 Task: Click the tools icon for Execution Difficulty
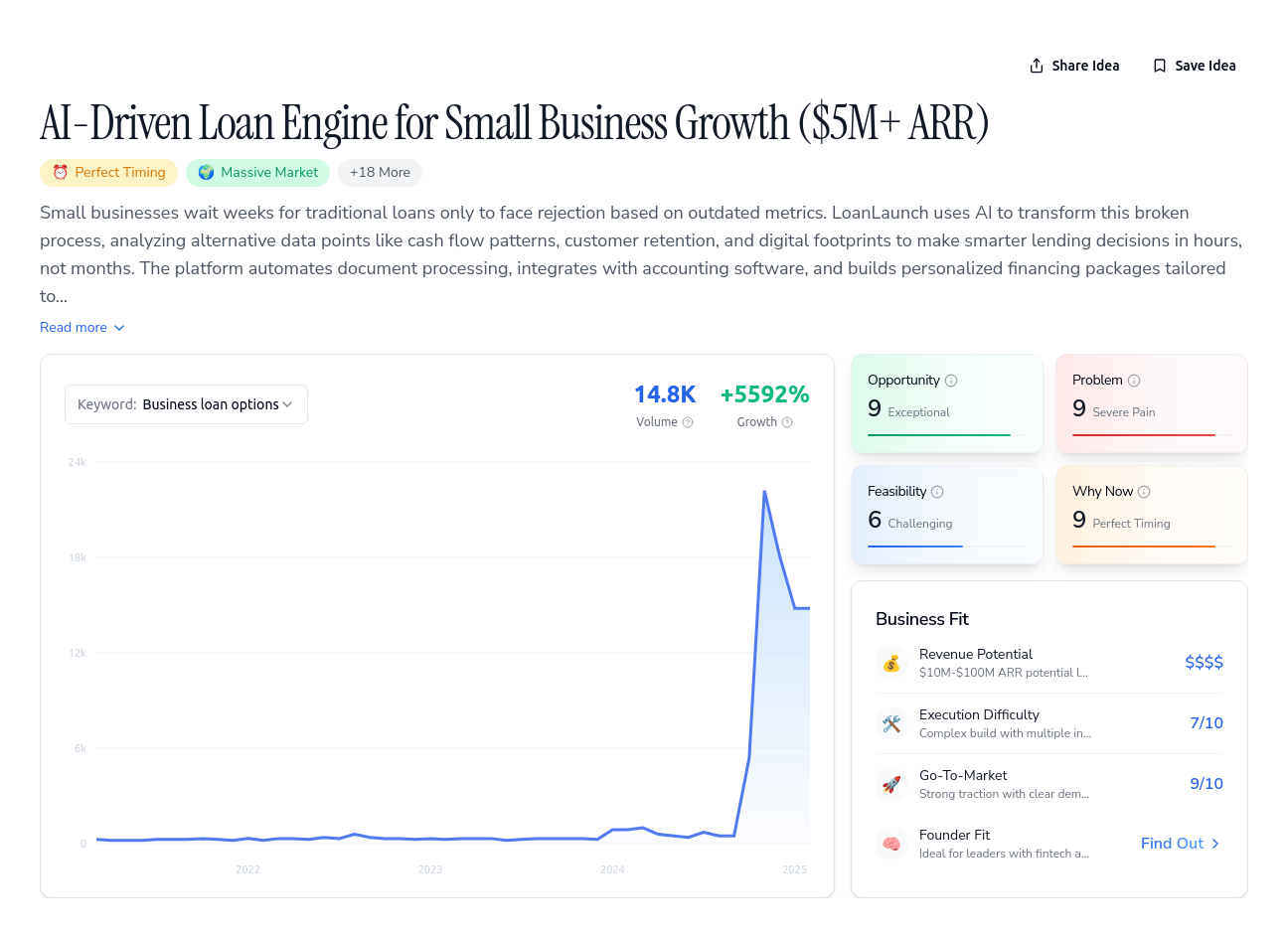[891, 723]
